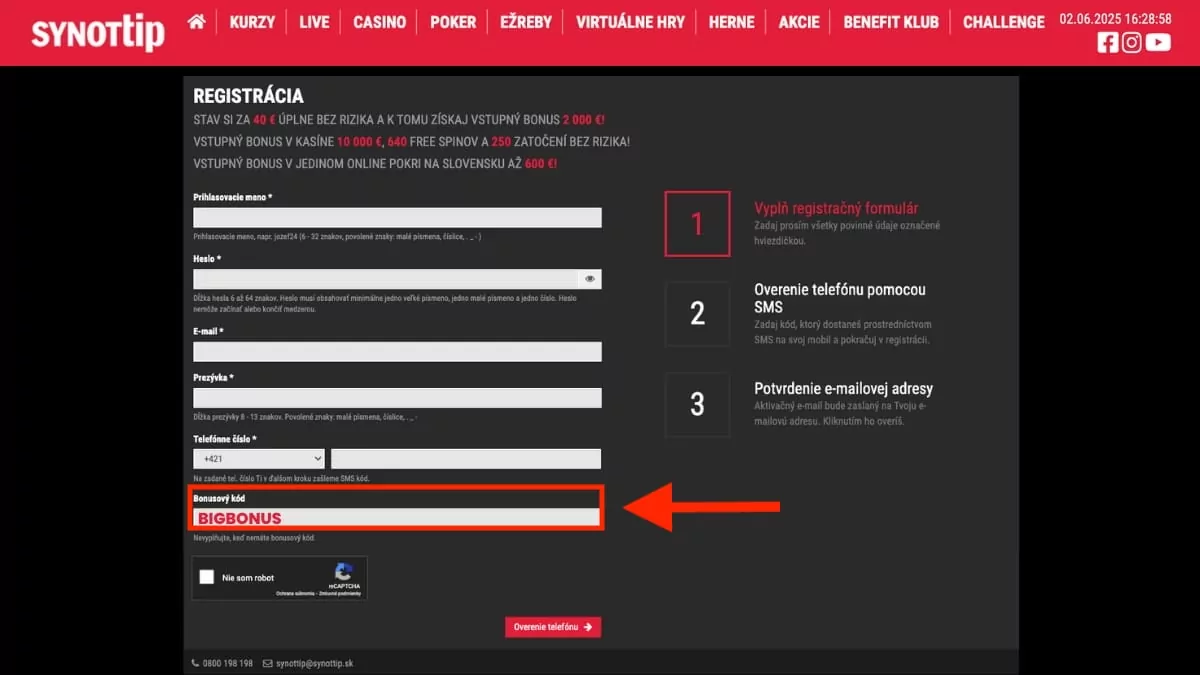Click the Vyplň registračný formulár step title
The height and width of the screenshot is (675, 1200).
(836, 209)
